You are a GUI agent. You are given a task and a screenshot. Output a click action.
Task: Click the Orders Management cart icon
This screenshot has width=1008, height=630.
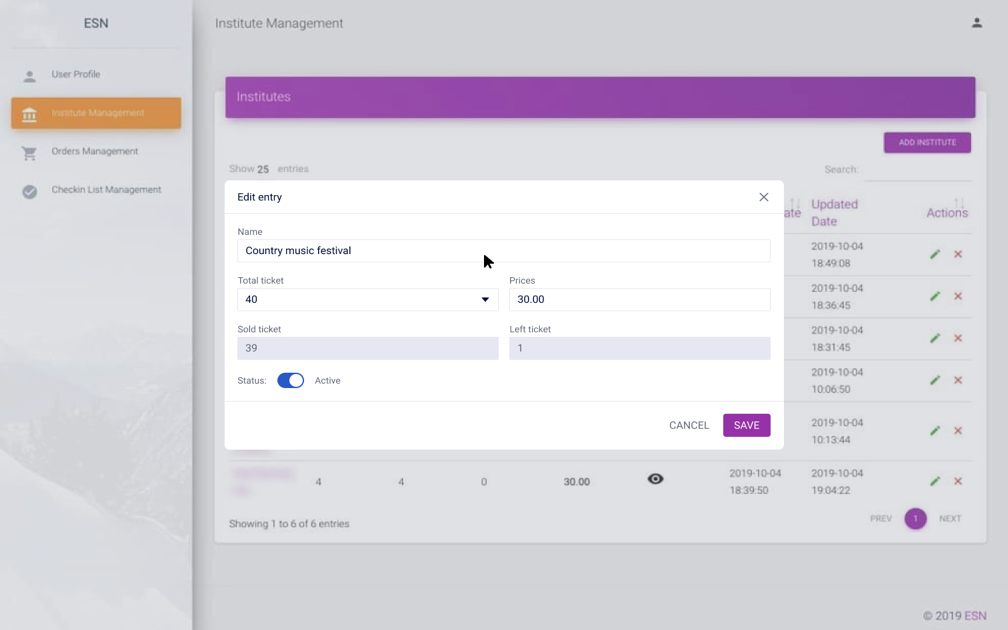click(30, 153)
